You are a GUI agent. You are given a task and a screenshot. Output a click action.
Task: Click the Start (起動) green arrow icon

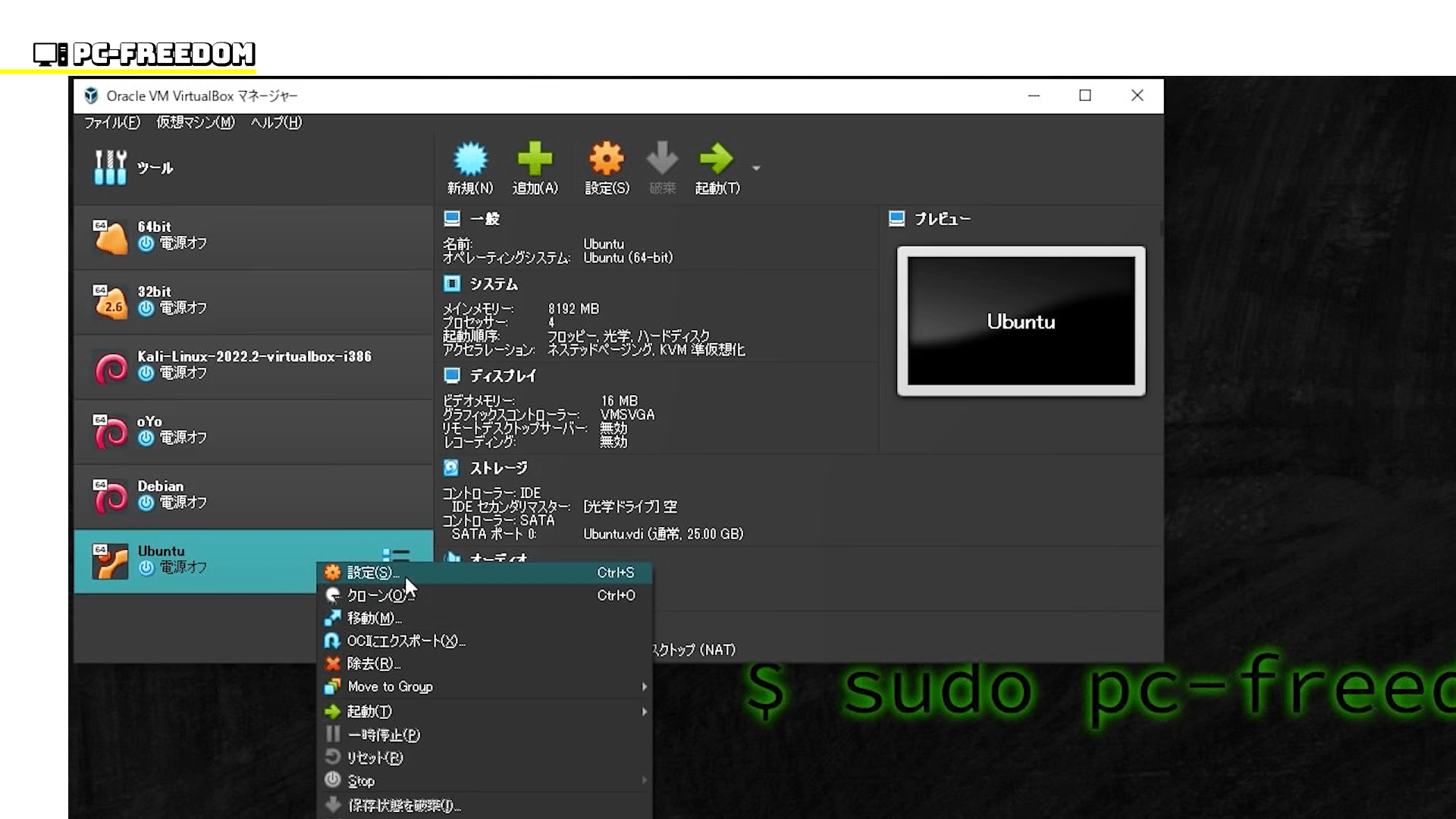click(716, 159)
